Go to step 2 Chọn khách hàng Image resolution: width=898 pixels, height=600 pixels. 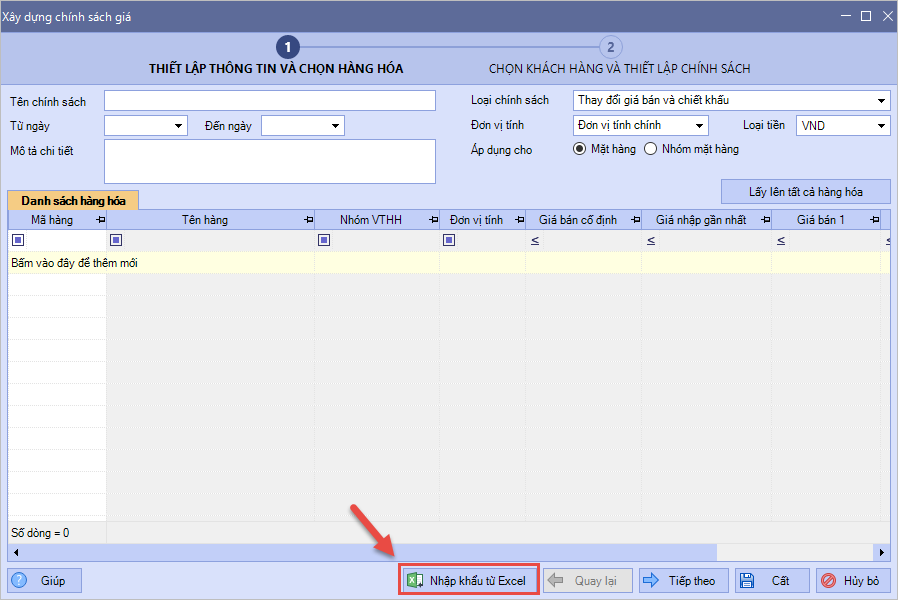[x=610, y=47]
